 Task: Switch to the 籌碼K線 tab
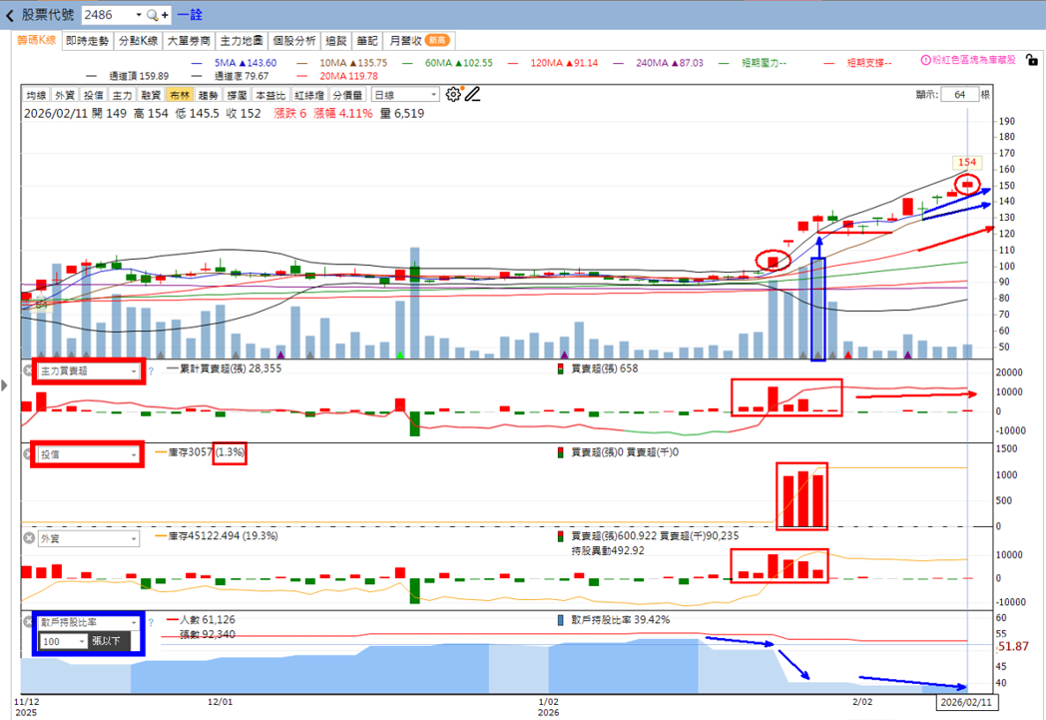coord(37,40)
